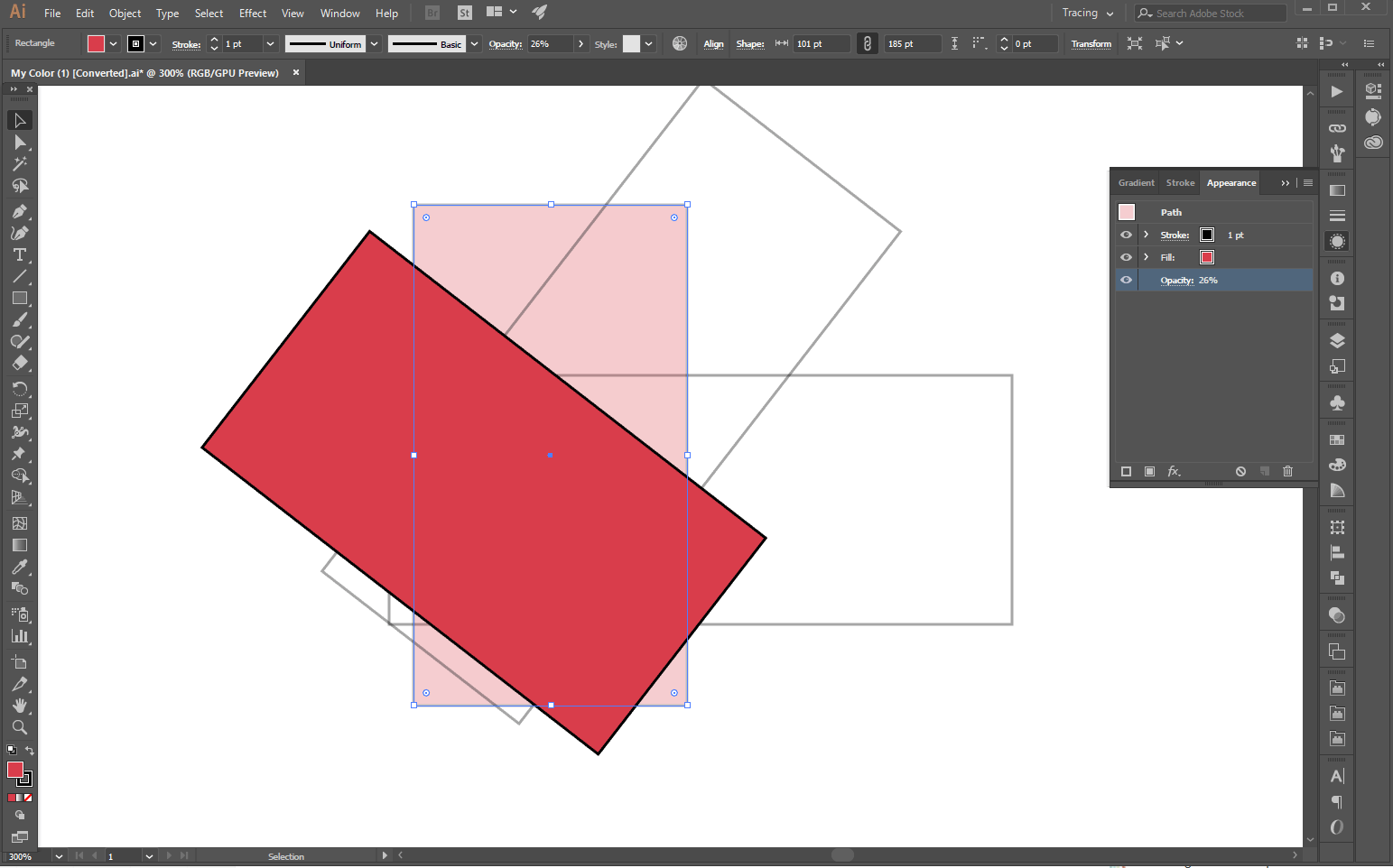1393x868 pixels.
Task: Select the Blend tool
Action: pyautogui.click(x=20, y=588)
